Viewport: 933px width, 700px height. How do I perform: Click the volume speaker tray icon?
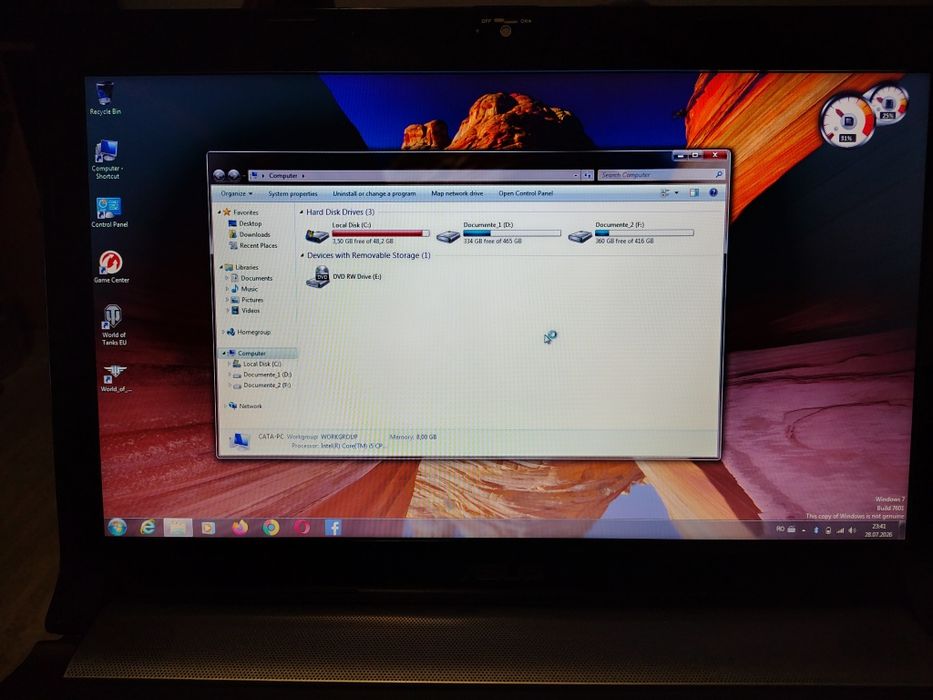(851, 530)
